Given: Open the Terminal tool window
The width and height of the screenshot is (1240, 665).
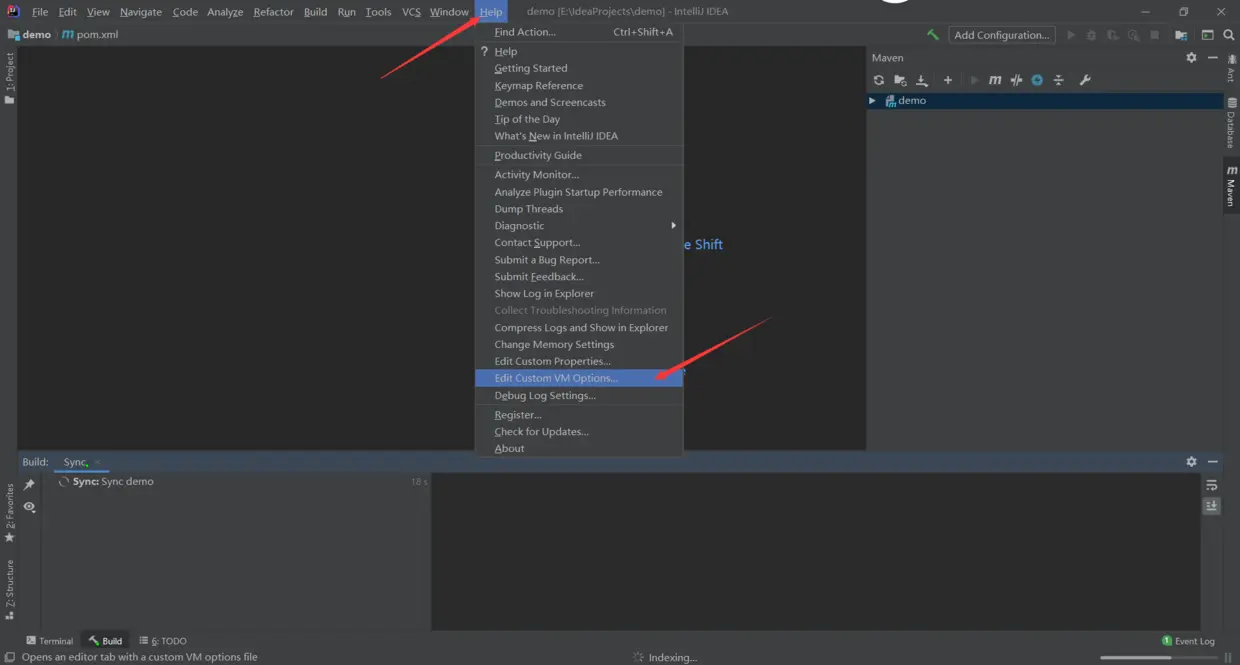Looking at the screenshot, I should tap(50, 641).
